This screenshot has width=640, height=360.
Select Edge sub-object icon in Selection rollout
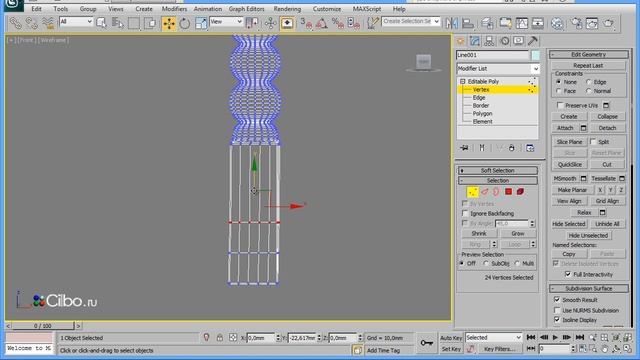click(484, 191)
